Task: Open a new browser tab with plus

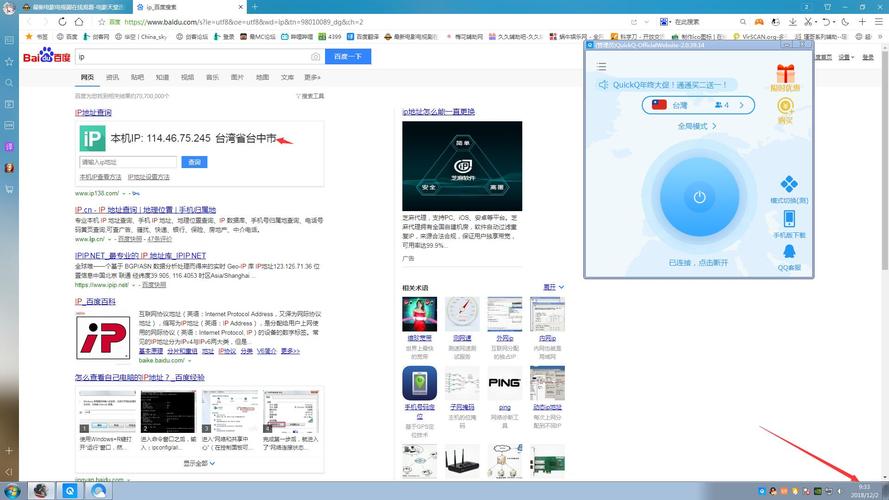Action: 255,7
